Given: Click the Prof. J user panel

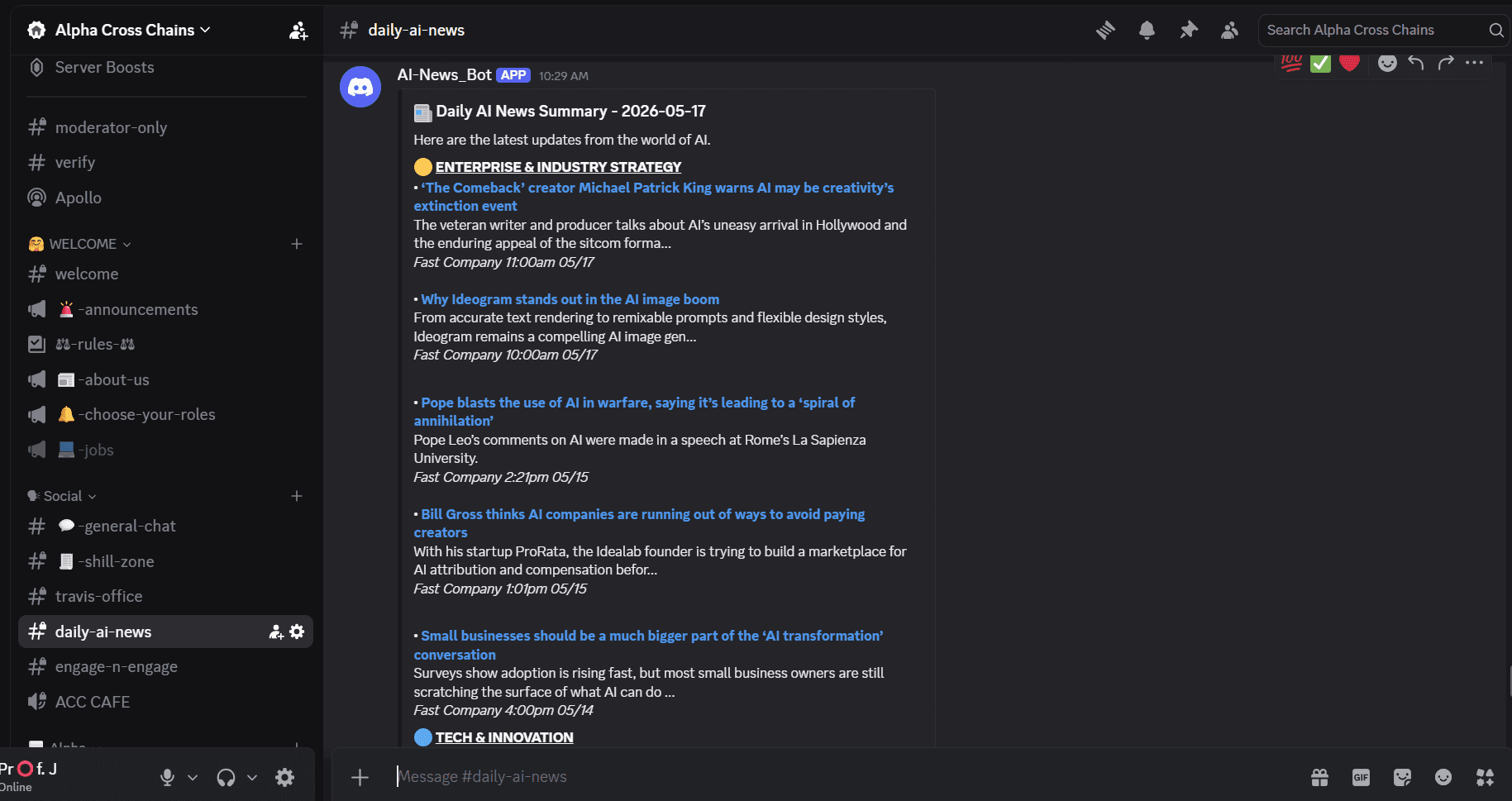Looking at the screenshot, I should coord(74,777).
